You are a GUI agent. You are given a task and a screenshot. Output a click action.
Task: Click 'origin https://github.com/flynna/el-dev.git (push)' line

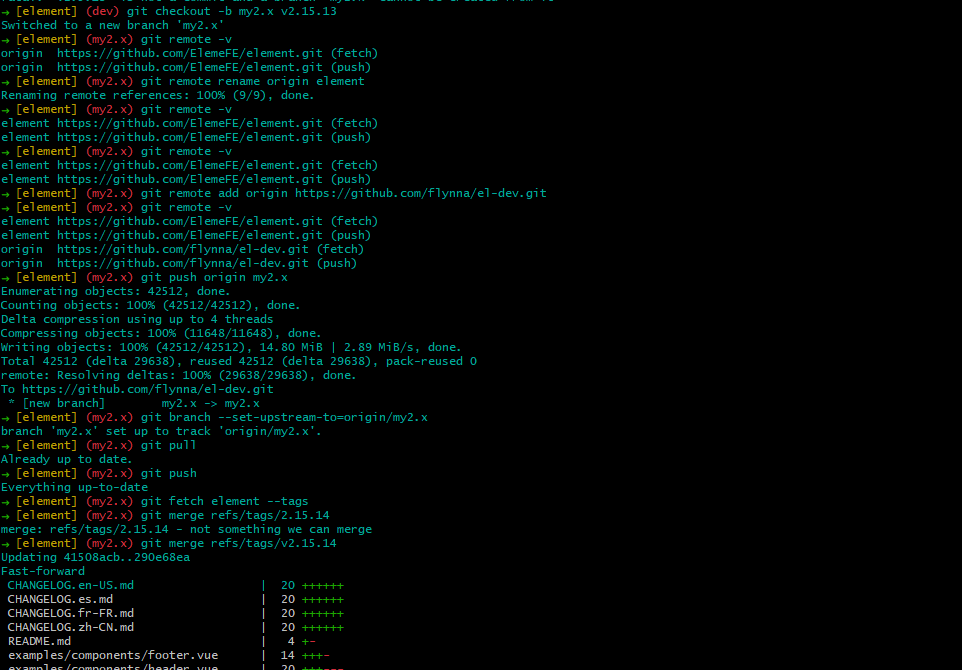[x=179, y=264]
